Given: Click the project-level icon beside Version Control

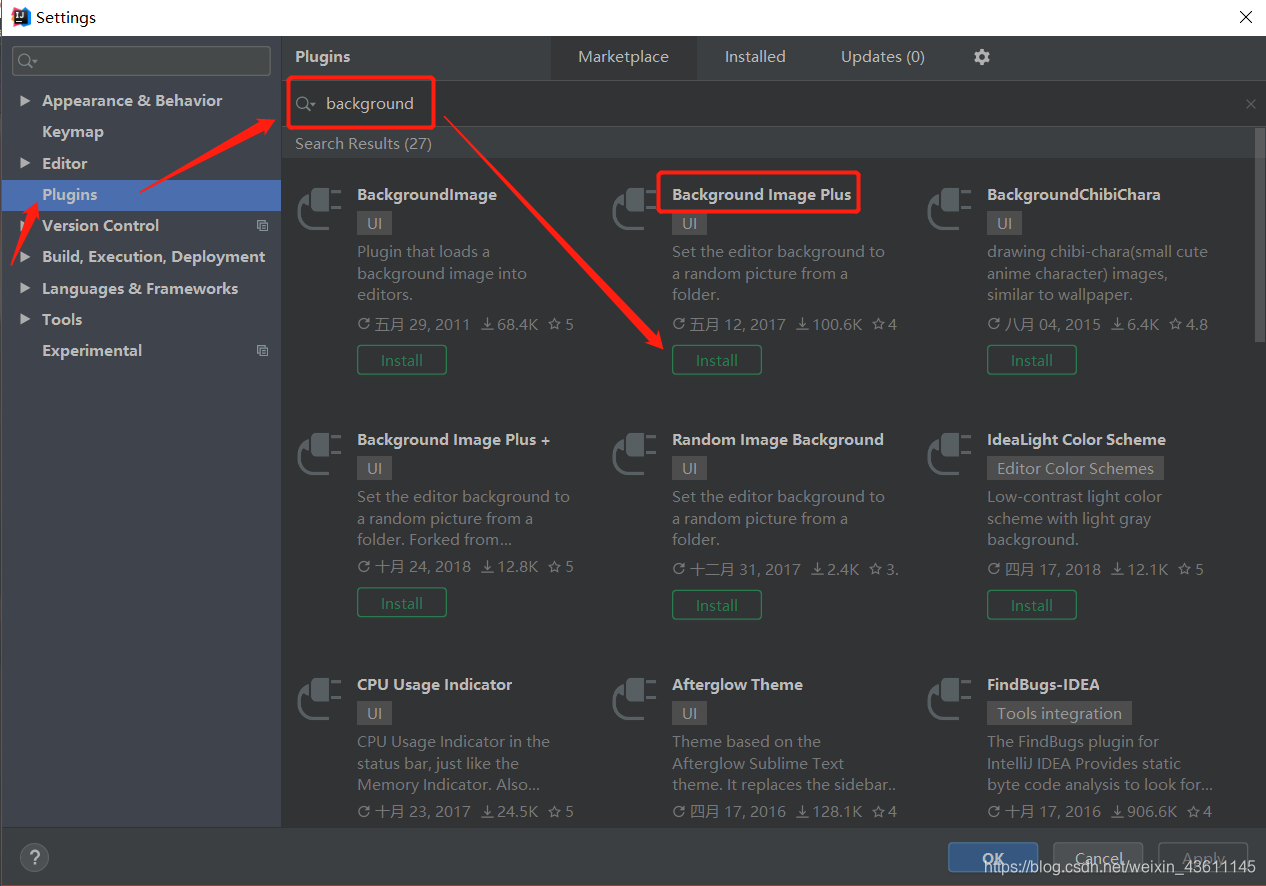Looking at the screenshot, I should pos(262,226).
